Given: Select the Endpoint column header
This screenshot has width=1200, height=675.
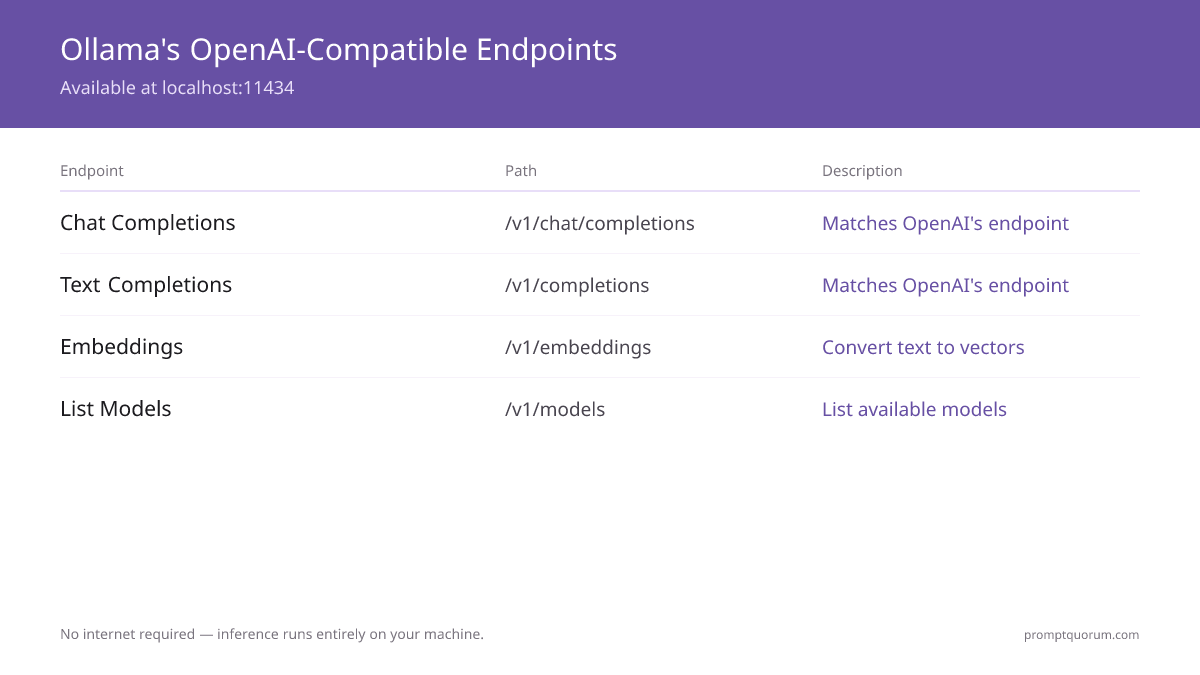Looking at the screenshot, I should click(92, 171).
